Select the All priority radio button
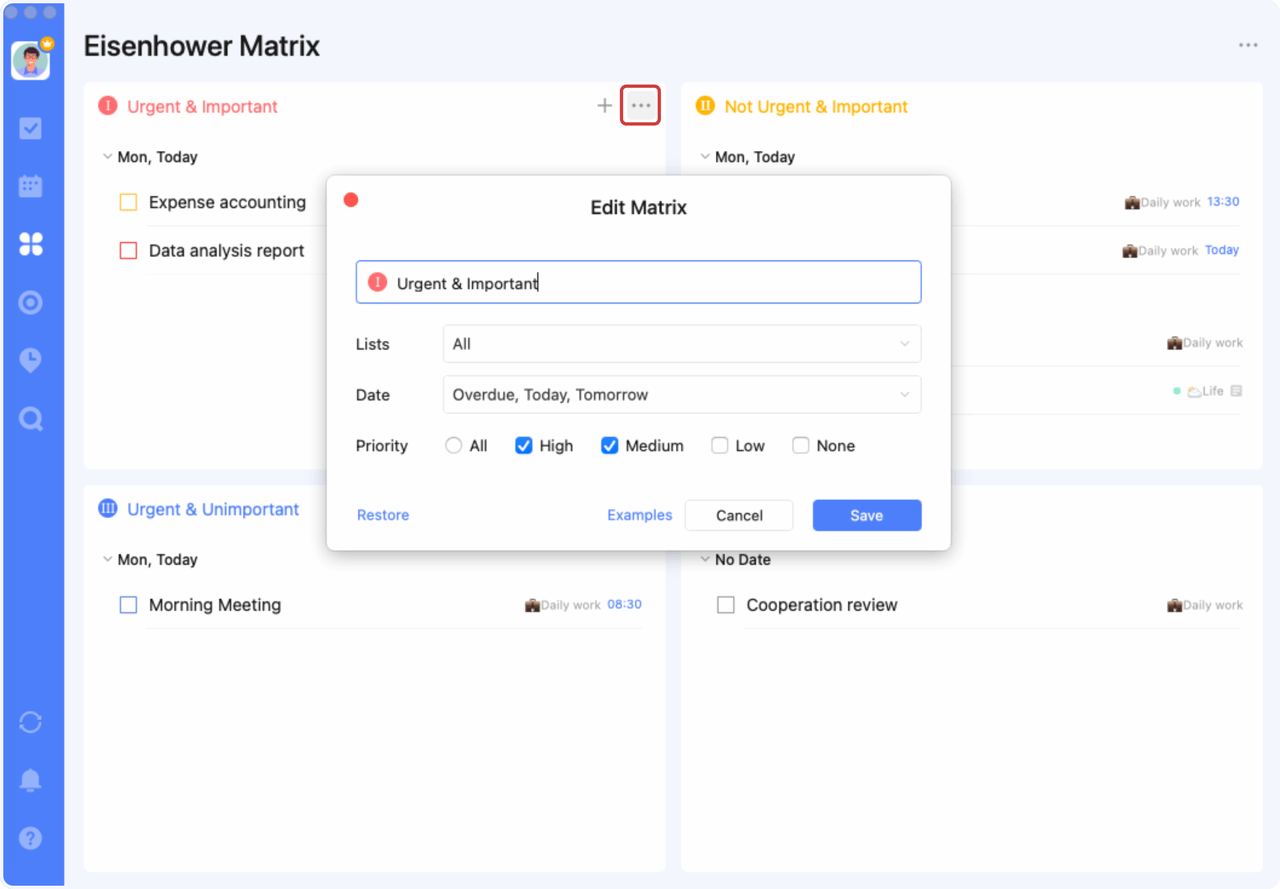This screenshot has width=1280, height=889. click(454, 446)
